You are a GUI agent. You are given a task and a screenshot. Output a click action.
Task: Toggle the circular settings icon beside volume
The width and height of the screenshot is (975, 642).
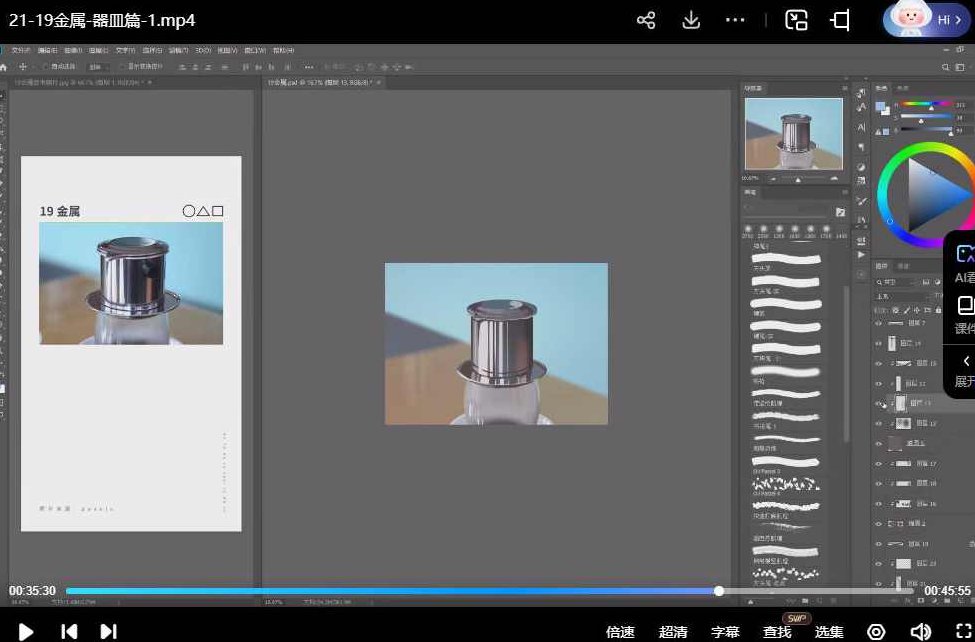pos(876,631)
